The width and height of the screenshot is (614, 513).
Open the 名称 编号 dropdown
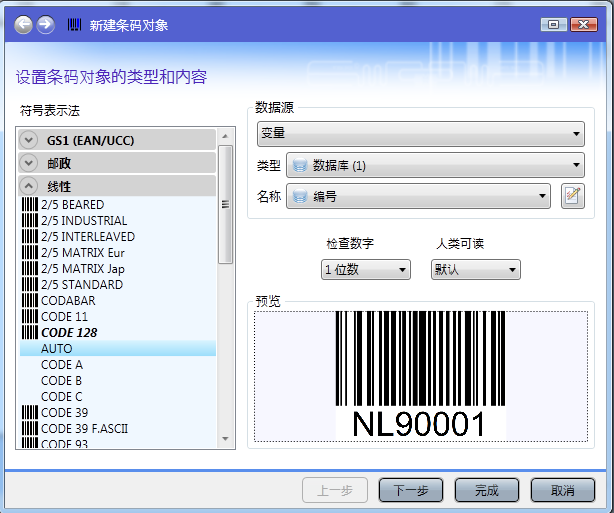[418, 196]
